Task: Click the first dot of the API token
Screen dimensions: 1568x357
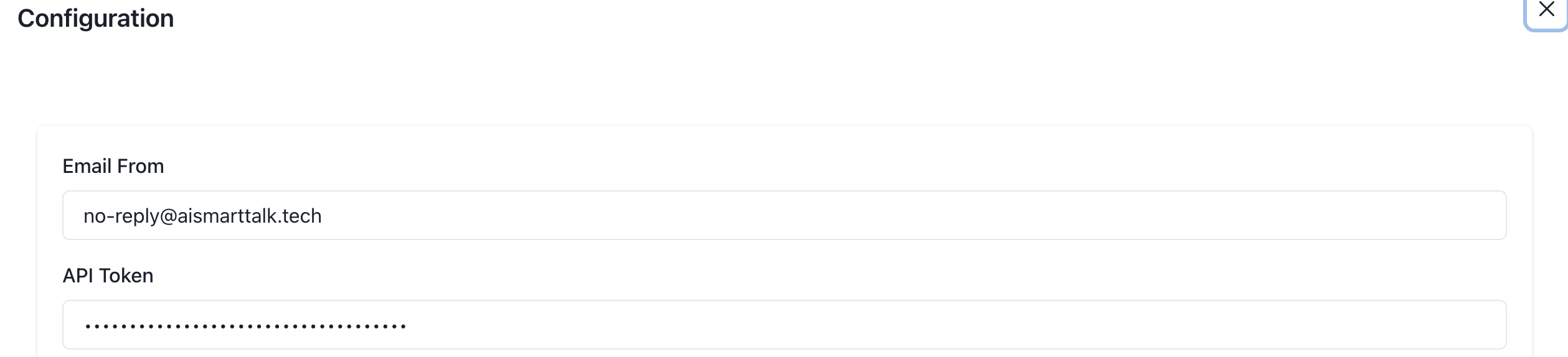Action: (87, 326)
